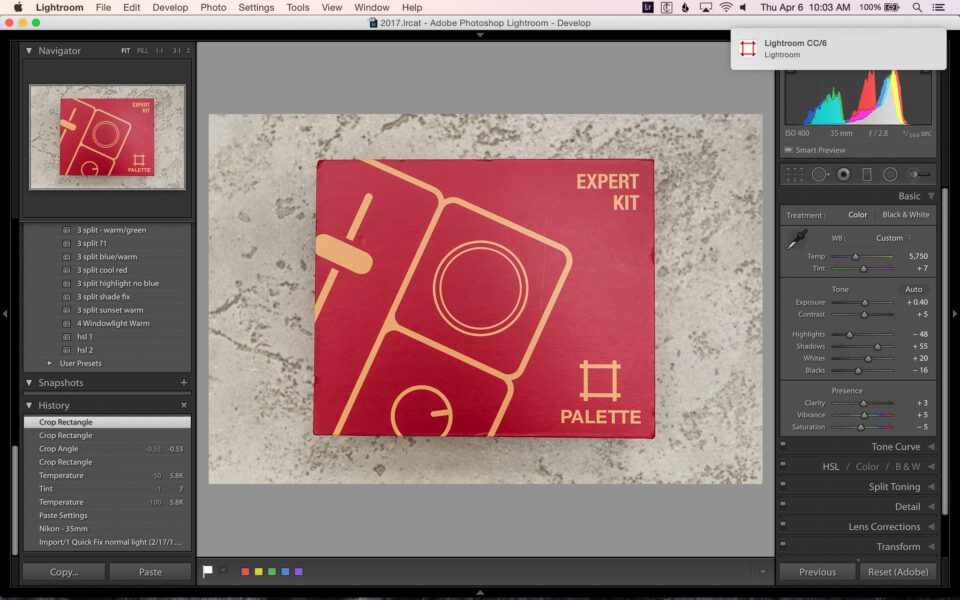The width and height of the screenshot is (960, 600).
Task: Open the AirPlay display menu
Action: pyautogui.click(x=705, y=7)
